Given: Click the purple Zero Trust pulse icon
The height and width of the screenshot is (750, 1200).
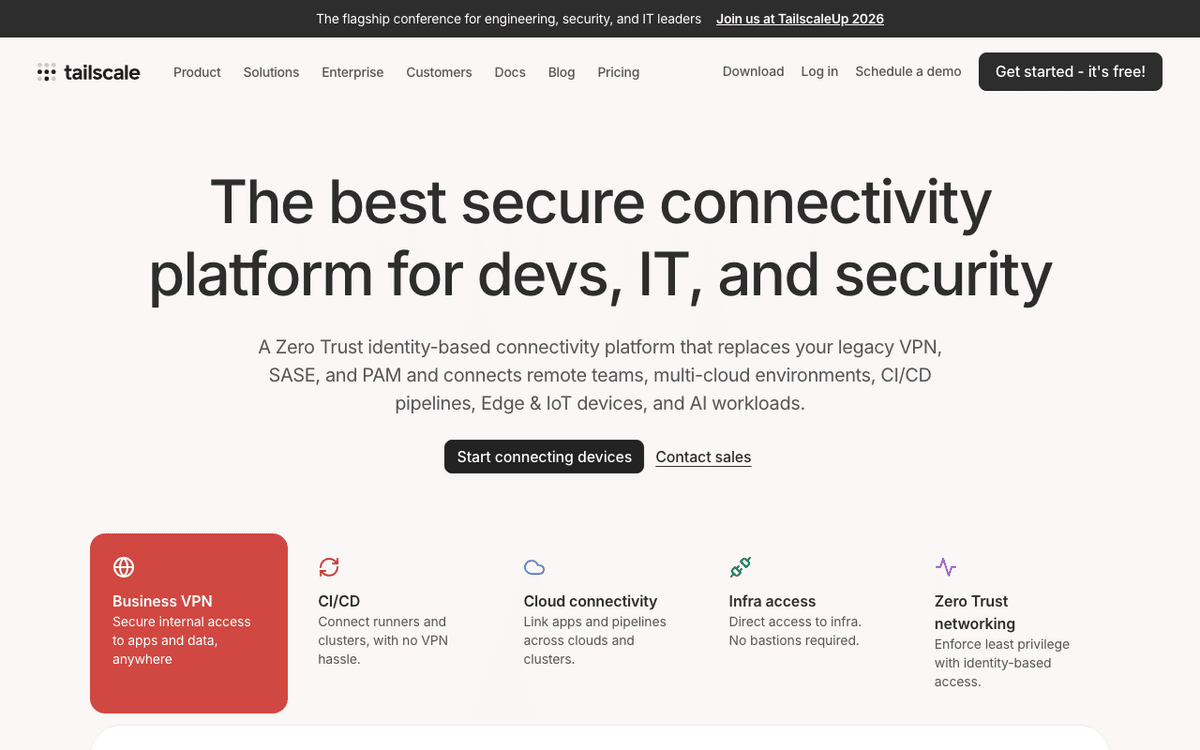Looking at the screenshot, I should [946, 567].
